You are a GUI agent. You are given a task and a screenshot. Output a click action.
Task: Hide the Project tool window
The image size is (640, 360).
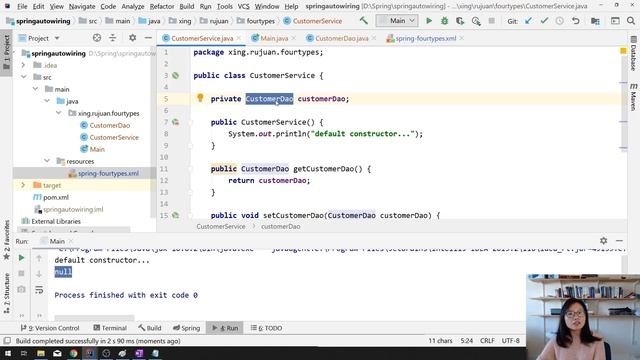(148, 38)
